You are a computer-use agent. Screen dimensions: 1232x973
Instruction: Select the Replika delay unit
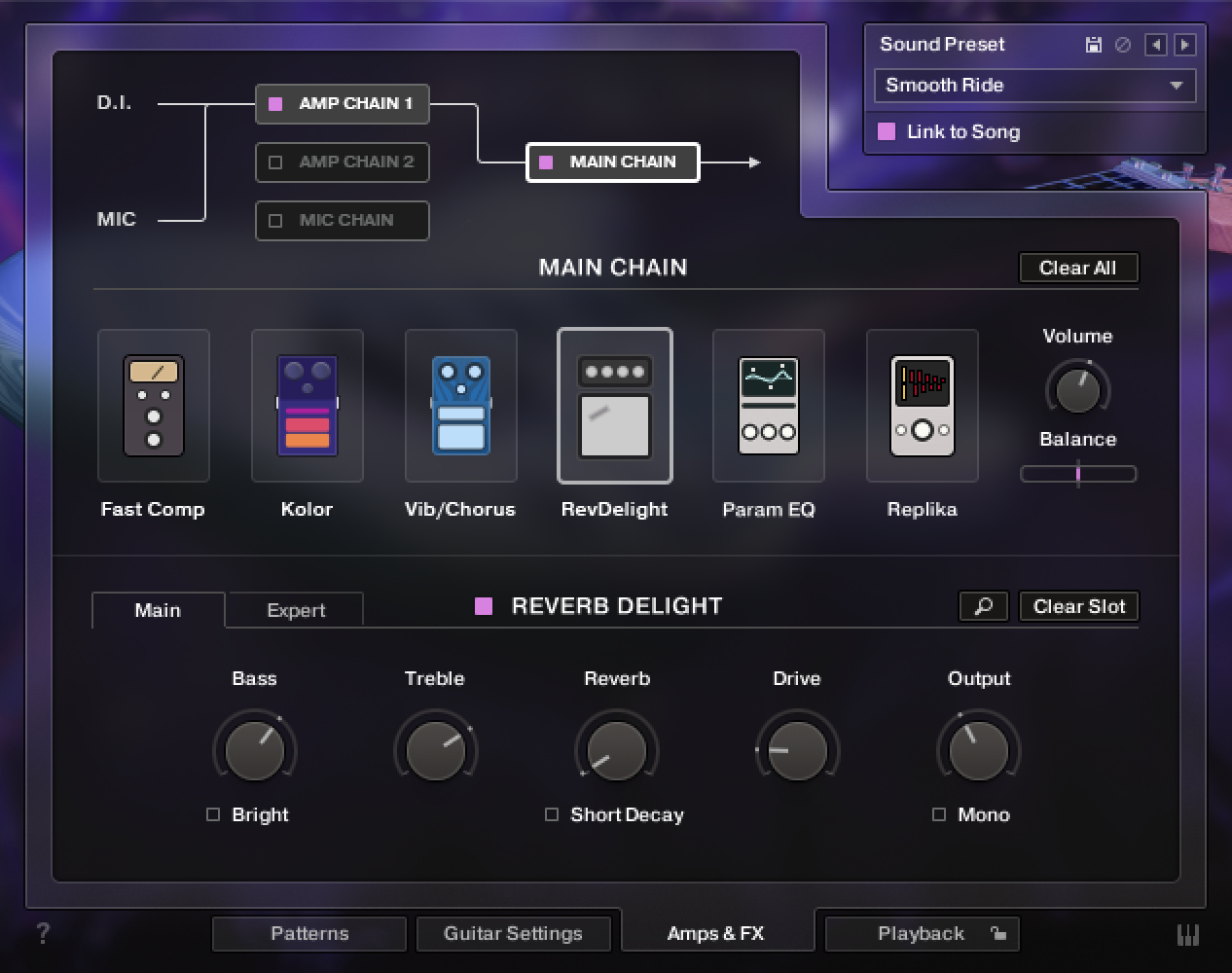click(x=922, y=406)
